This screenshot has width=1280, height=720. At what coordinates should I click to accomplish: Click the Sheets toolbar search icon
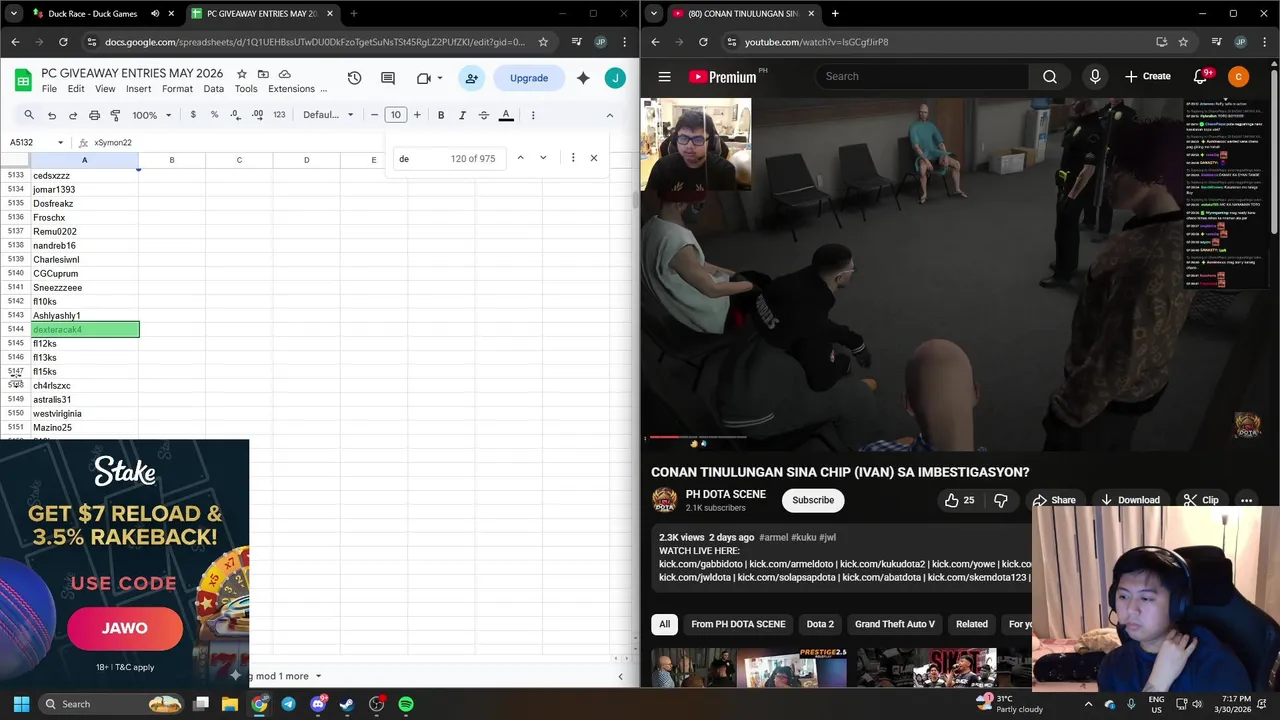29,115
